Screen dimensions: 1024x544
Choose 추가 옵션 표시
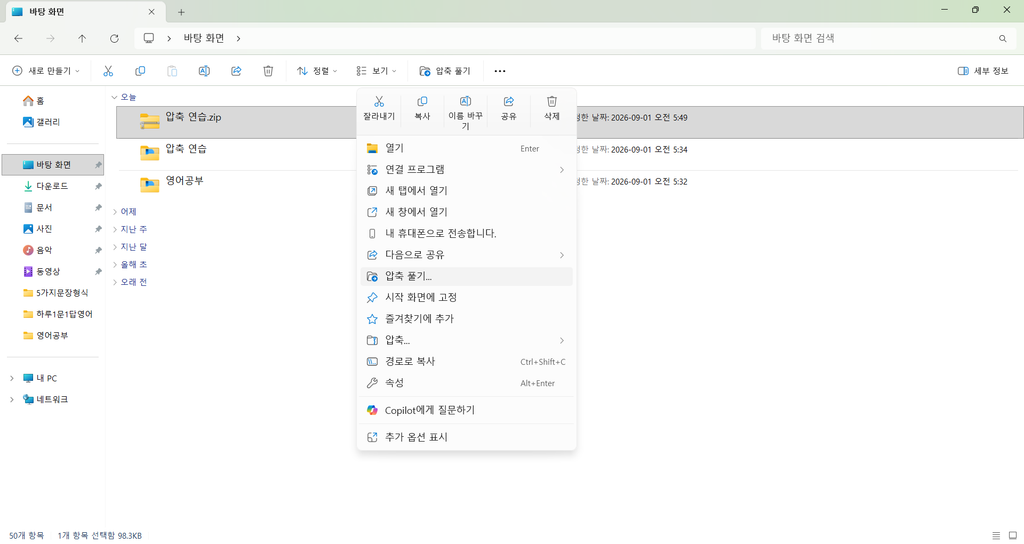pos(466,437)
